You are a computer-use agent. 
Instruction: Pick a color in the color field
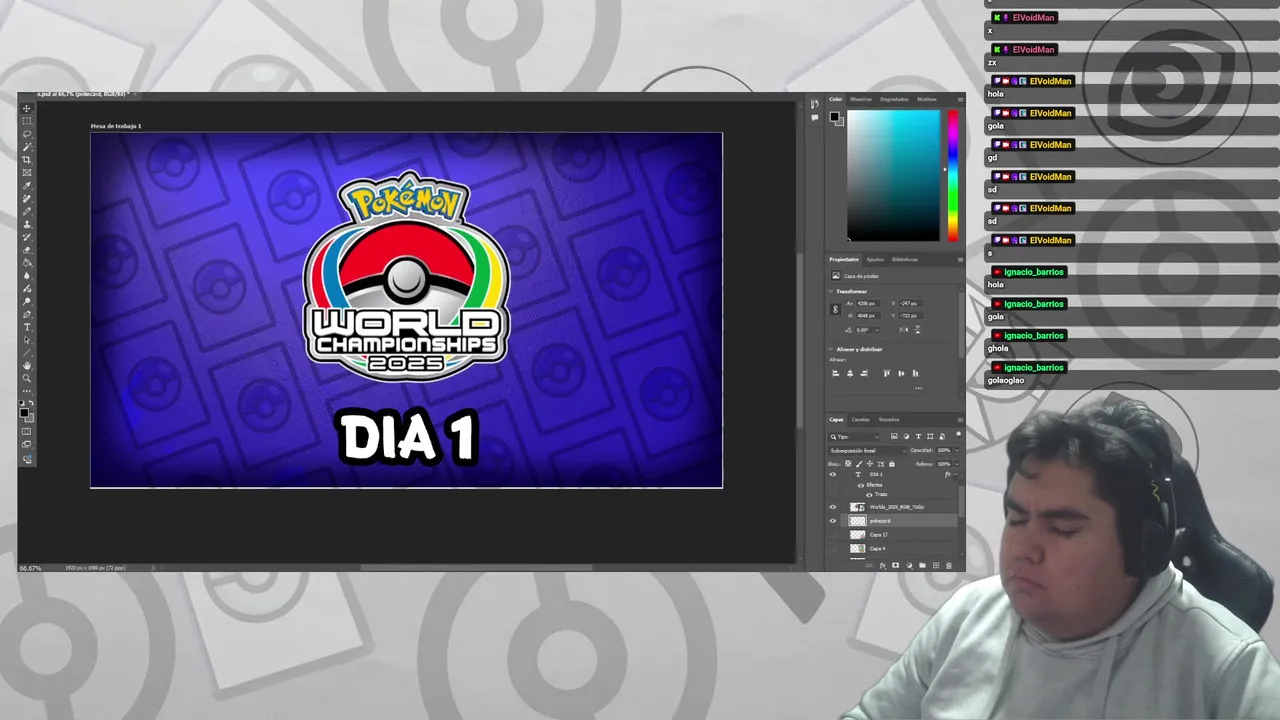point(893,175)
